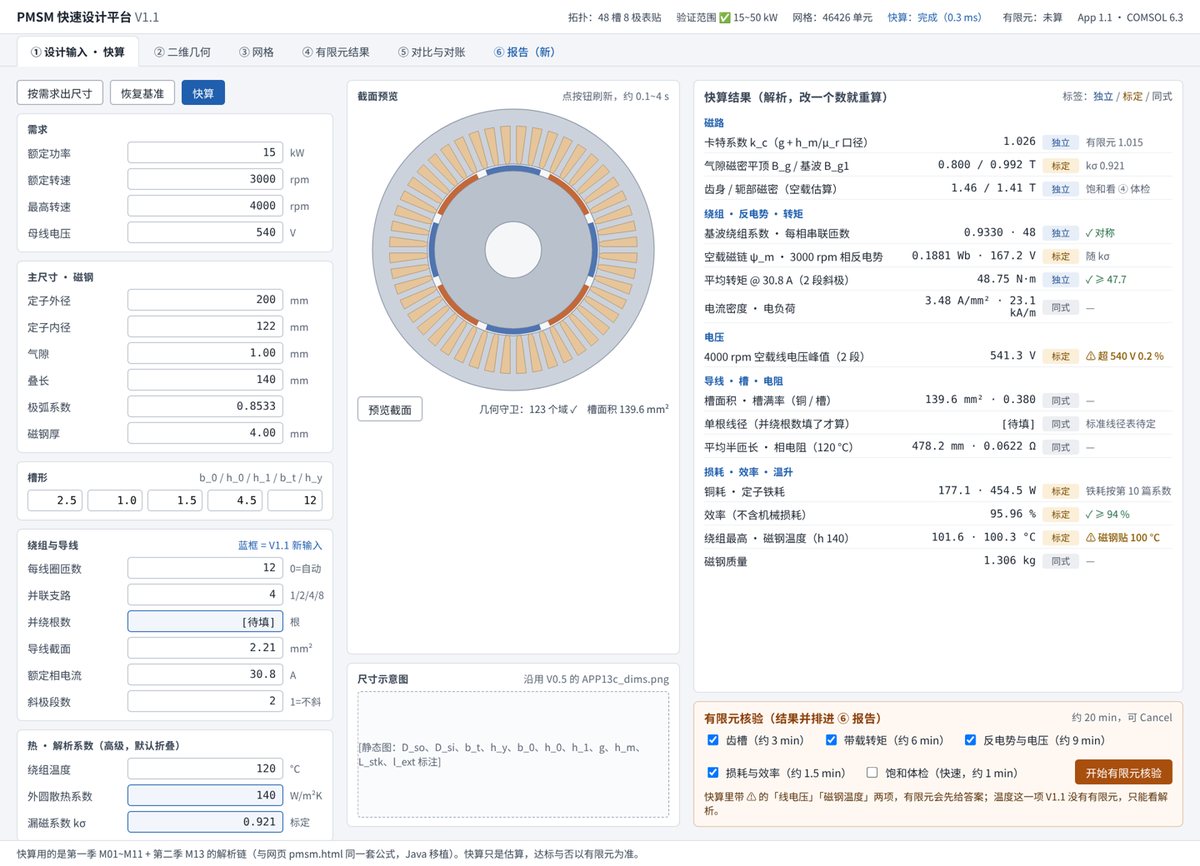1200x866 pixels.
Task: Click the 额定相电流 field 30.8
Action: pyautogui.click(x=206, y=675)
